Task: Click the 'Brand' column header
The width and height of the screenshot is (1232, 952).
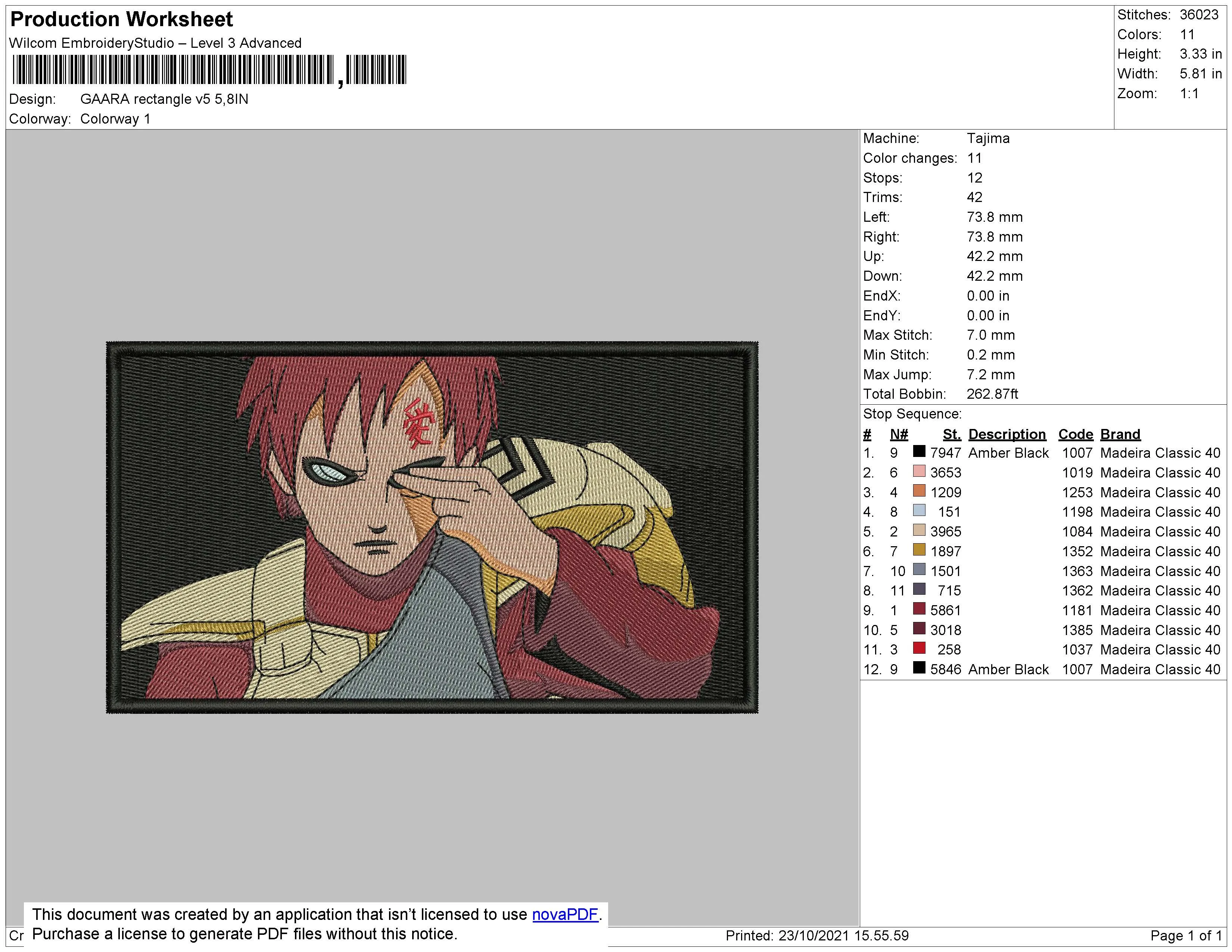Action: 1120,434
